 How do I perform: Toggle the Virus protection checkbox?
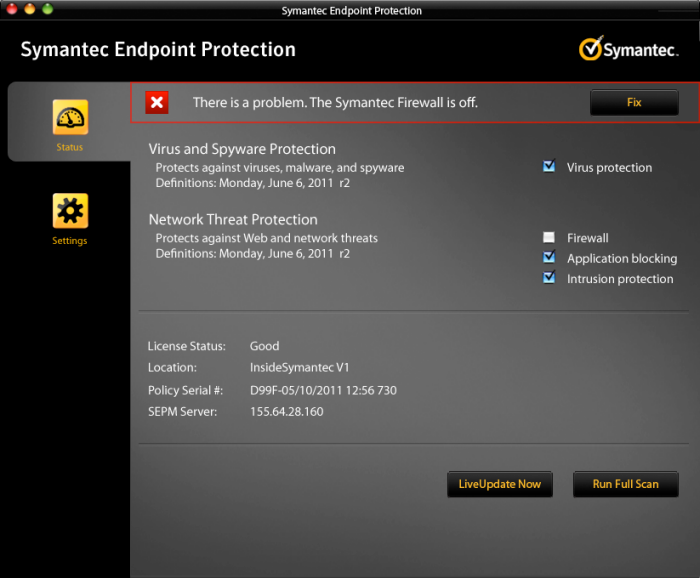(x=549, y=166)
